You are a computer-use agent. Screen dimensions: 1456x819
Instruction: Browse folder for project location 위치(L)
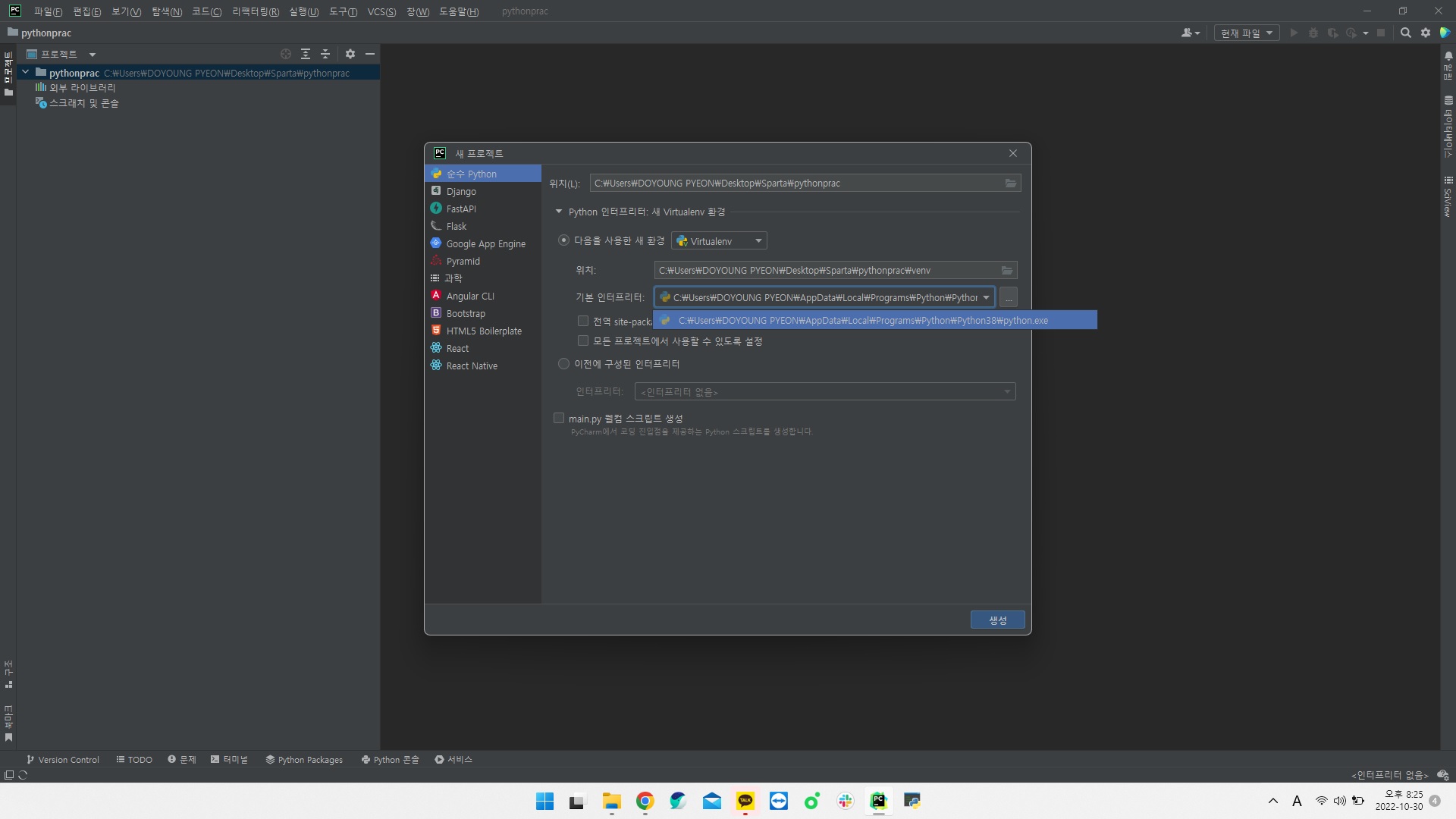1011,184
